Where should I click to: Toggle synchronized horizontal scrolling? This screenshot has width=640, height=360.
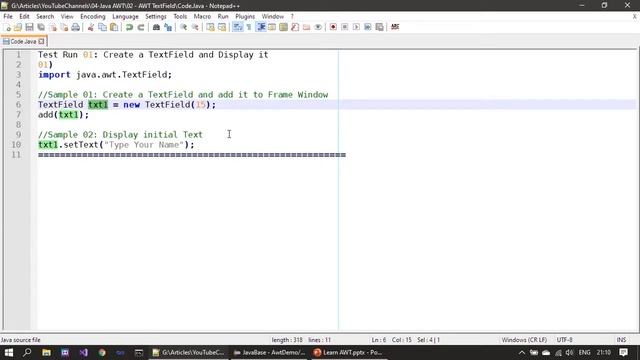[x=222, y=27]
